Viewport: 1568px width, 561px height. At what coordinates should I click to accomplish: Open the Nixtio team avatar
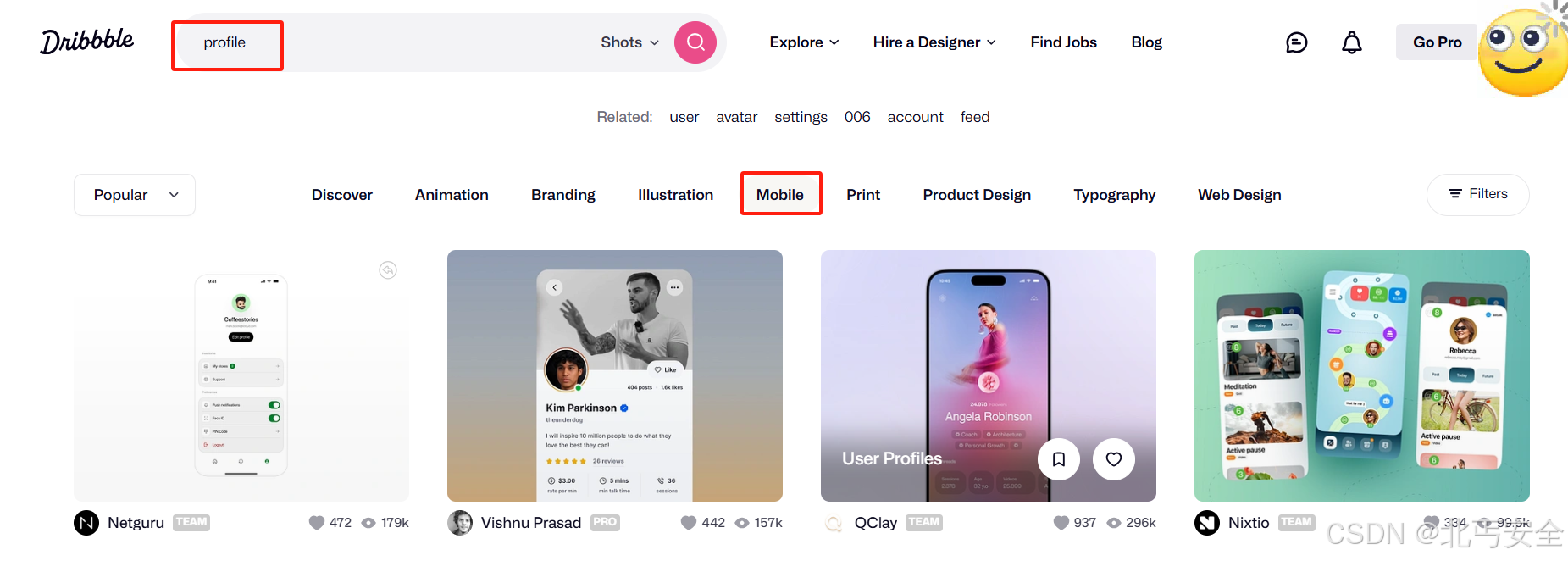pyautogui.click(x=1207, y=523)
